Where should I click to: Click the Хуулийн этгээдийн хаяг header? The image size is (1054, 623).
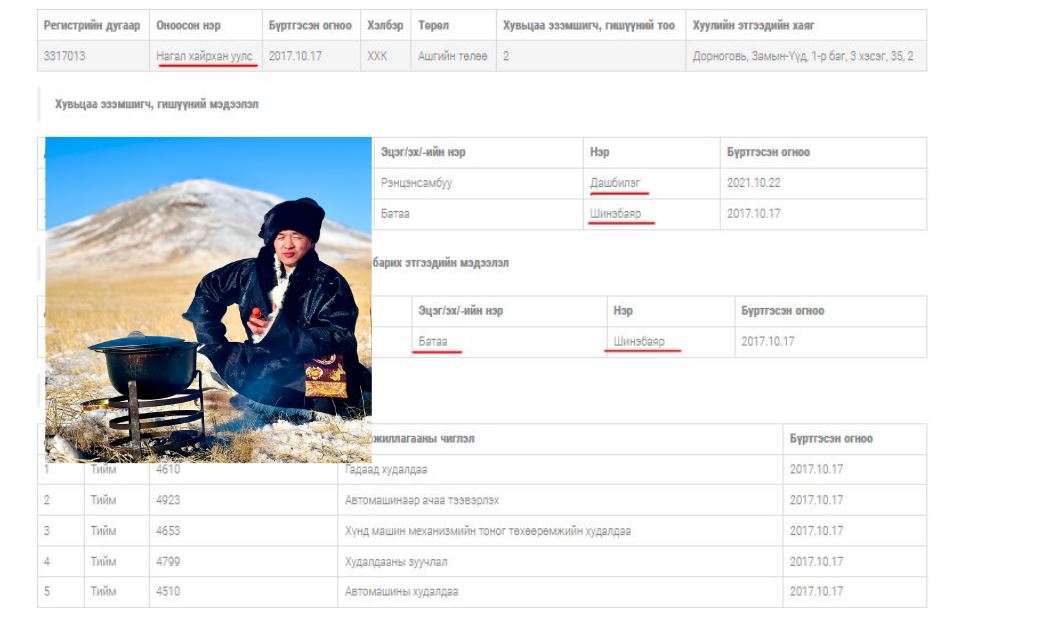click(753, 25)
